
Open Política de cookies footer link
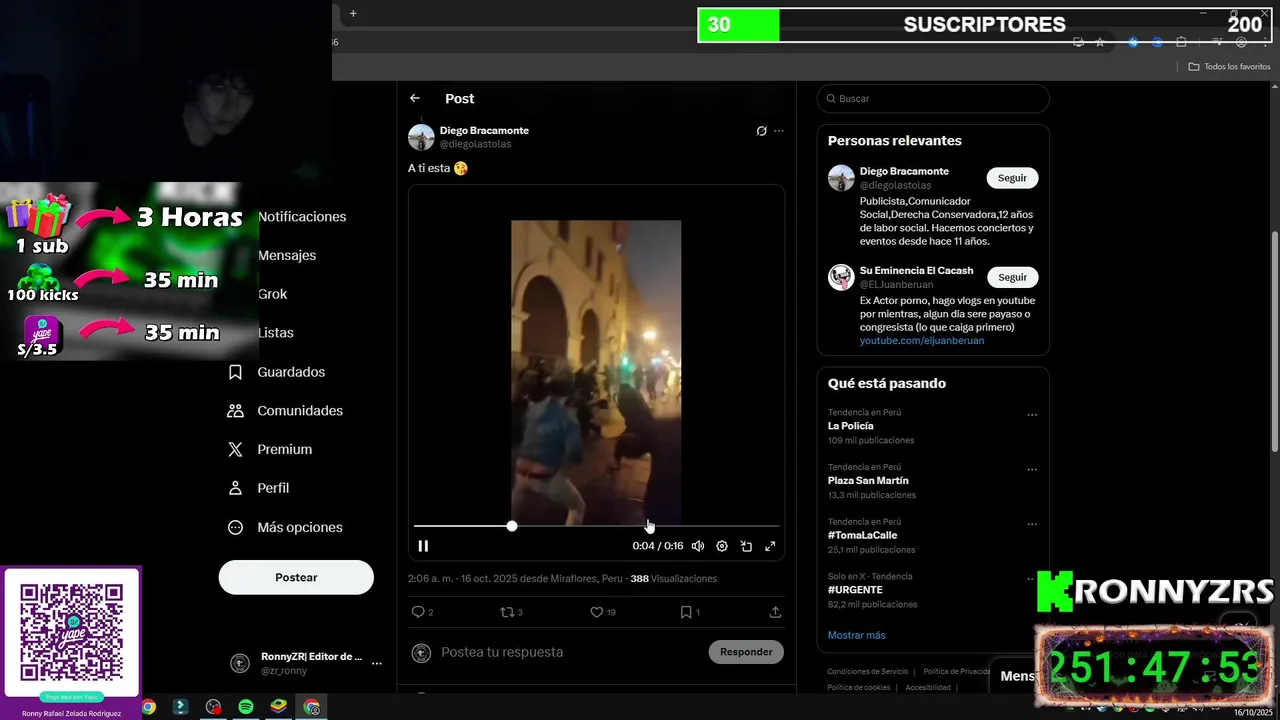click(858, 687)
